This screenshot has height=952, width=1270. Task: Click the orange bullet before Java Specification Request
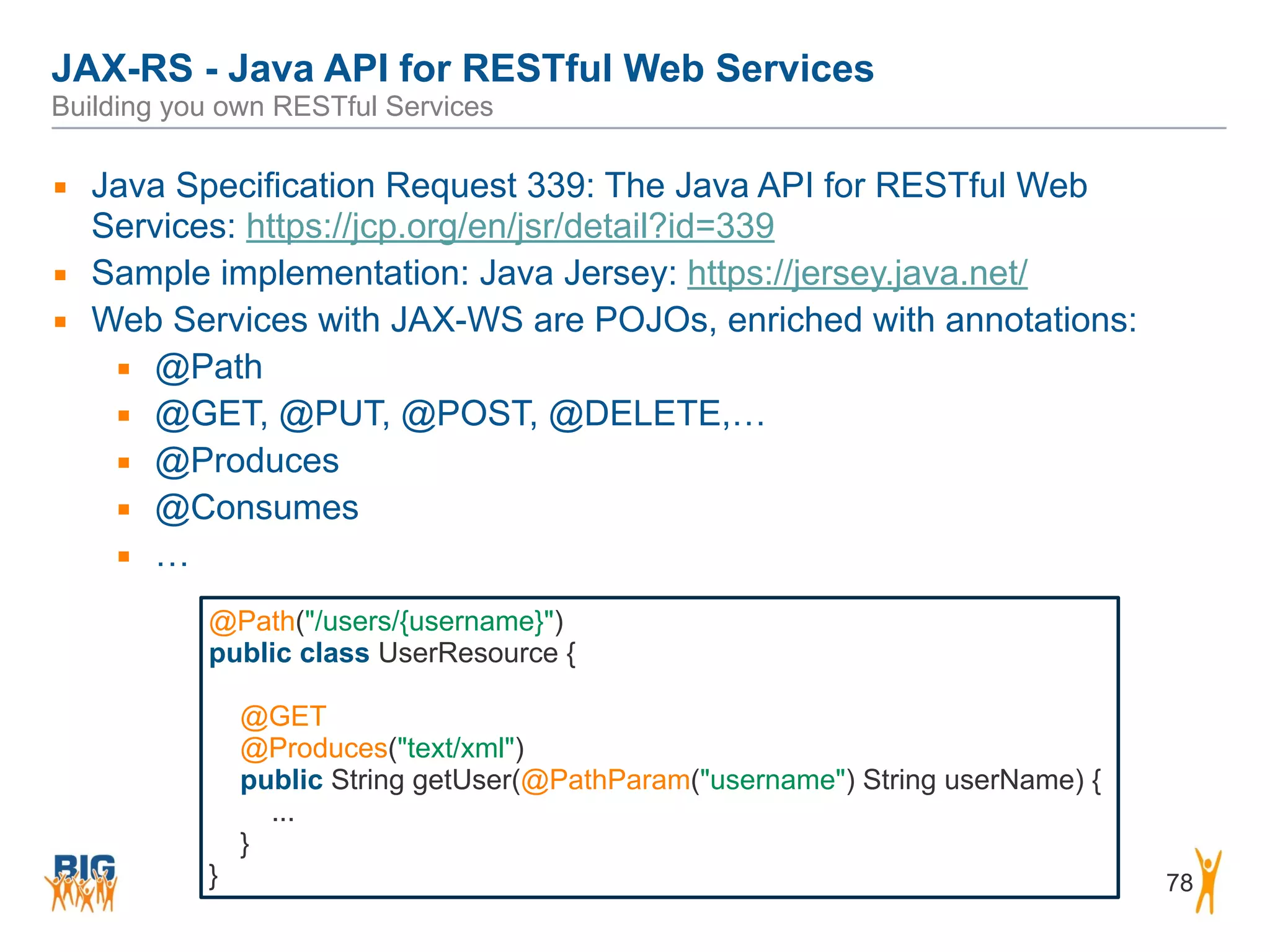60,187
